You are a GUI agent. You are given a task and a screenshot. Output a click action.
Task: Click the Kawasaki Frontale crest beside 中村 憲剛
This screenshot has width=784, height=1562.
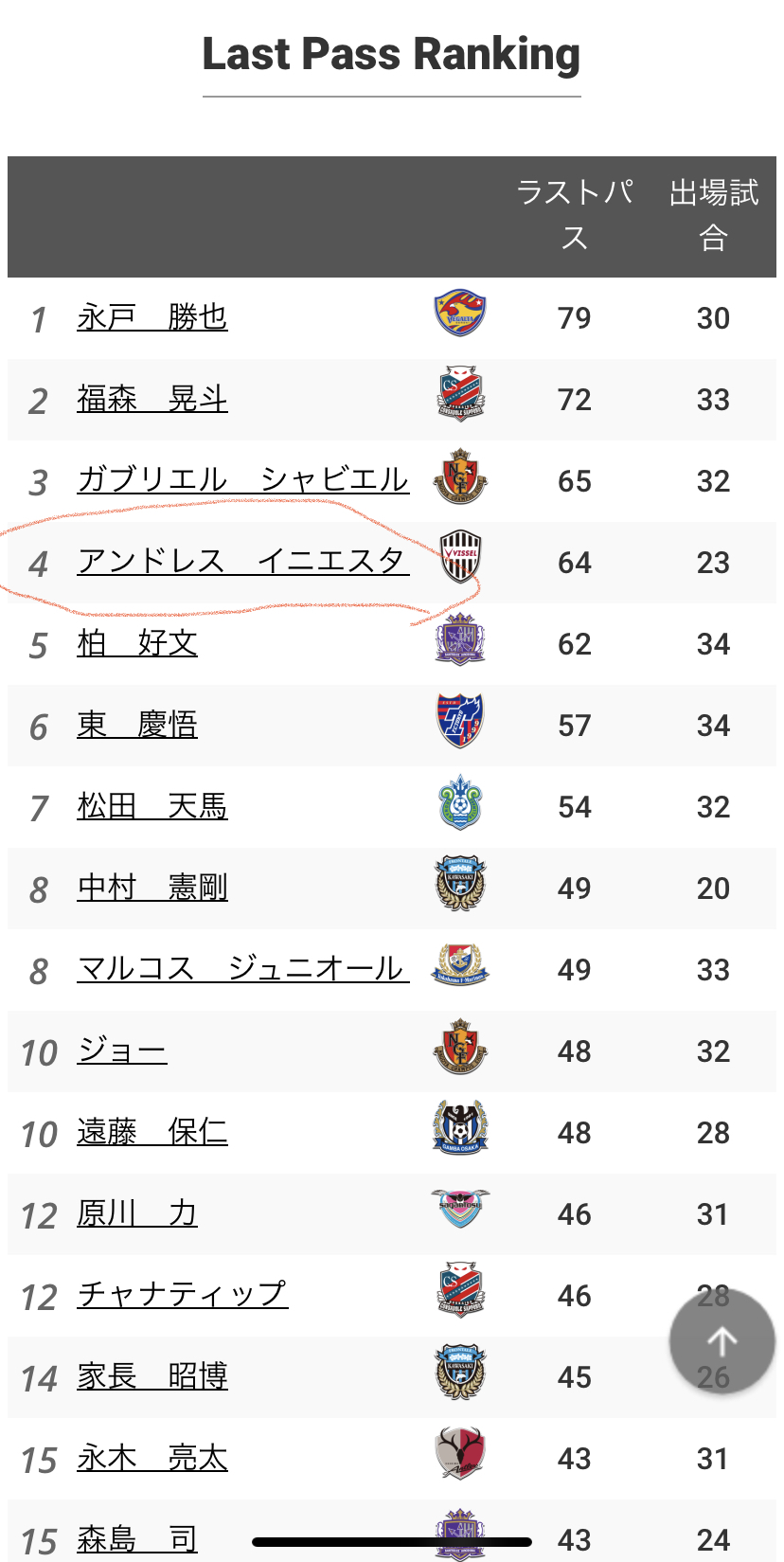(x=460, y=884)
